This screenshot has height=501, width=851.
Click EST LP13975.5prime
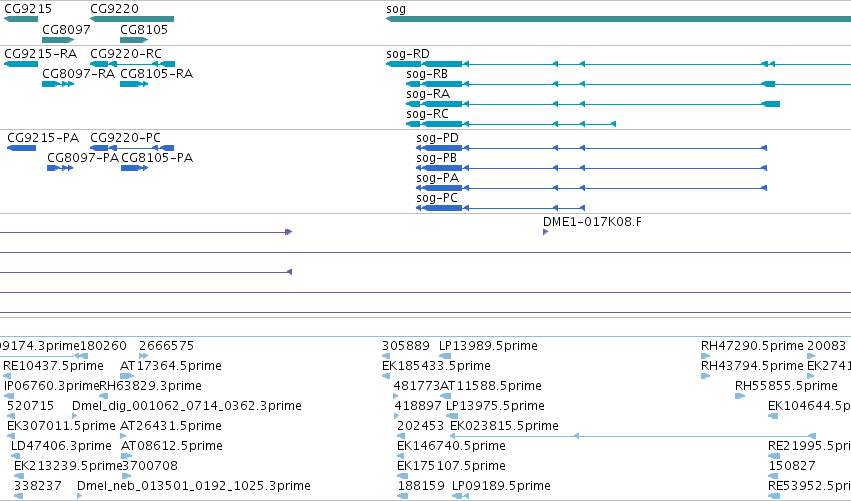[495, 406]
